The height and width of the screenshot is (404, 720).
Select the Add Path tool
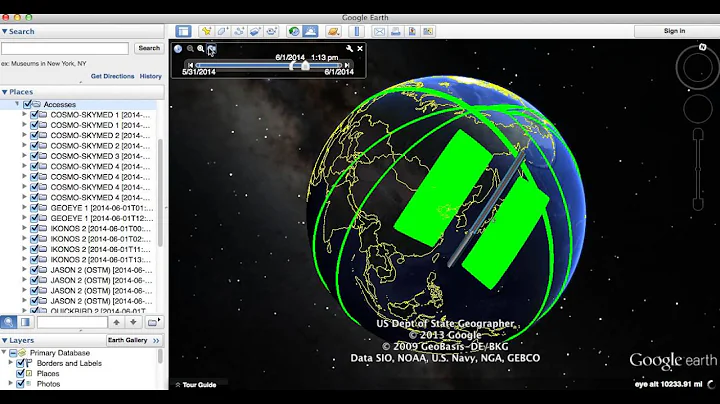click(x=239, y=31)
